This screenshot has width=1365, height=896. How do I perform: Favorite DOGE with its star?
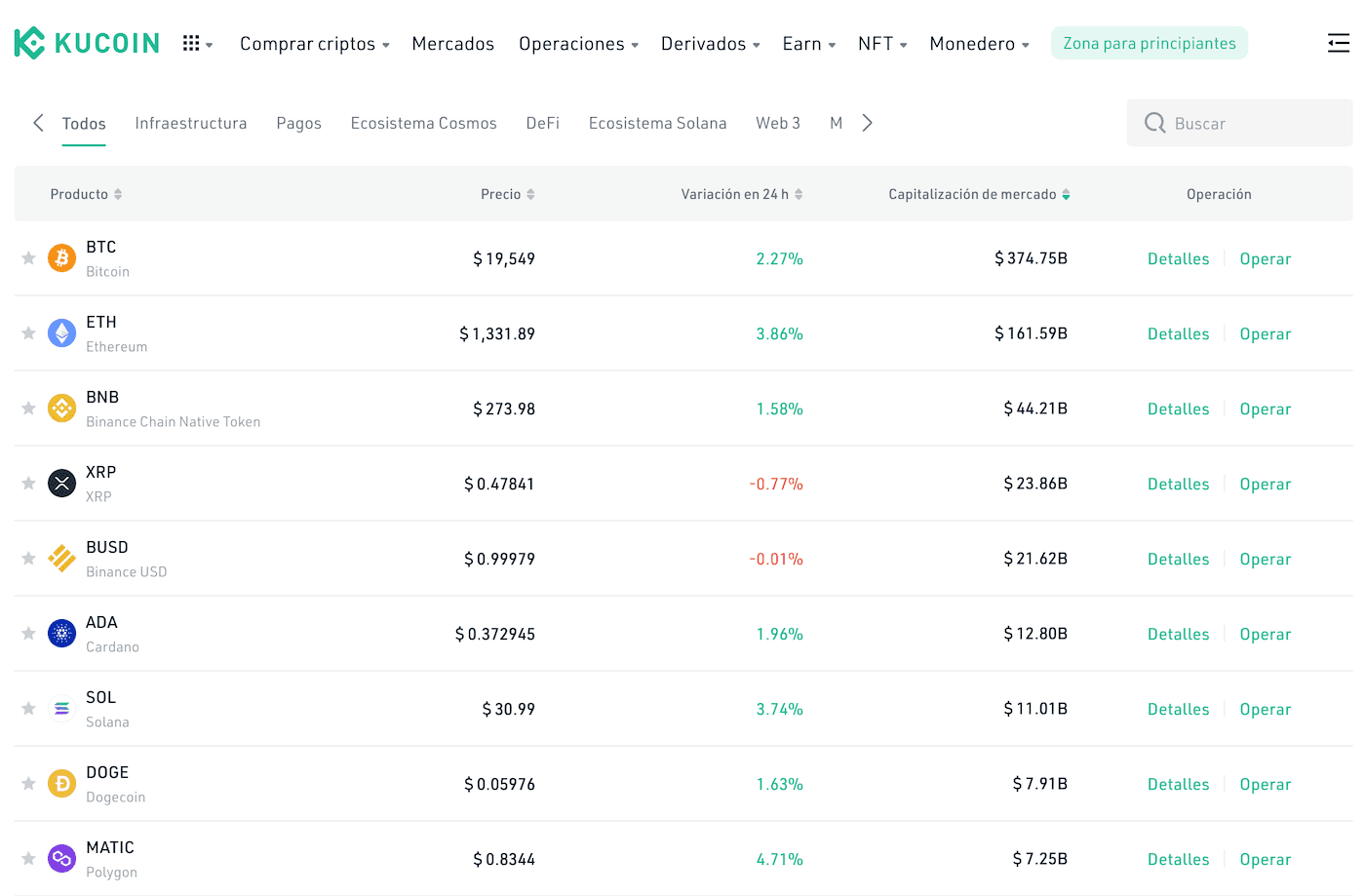[x=28, y=784]
